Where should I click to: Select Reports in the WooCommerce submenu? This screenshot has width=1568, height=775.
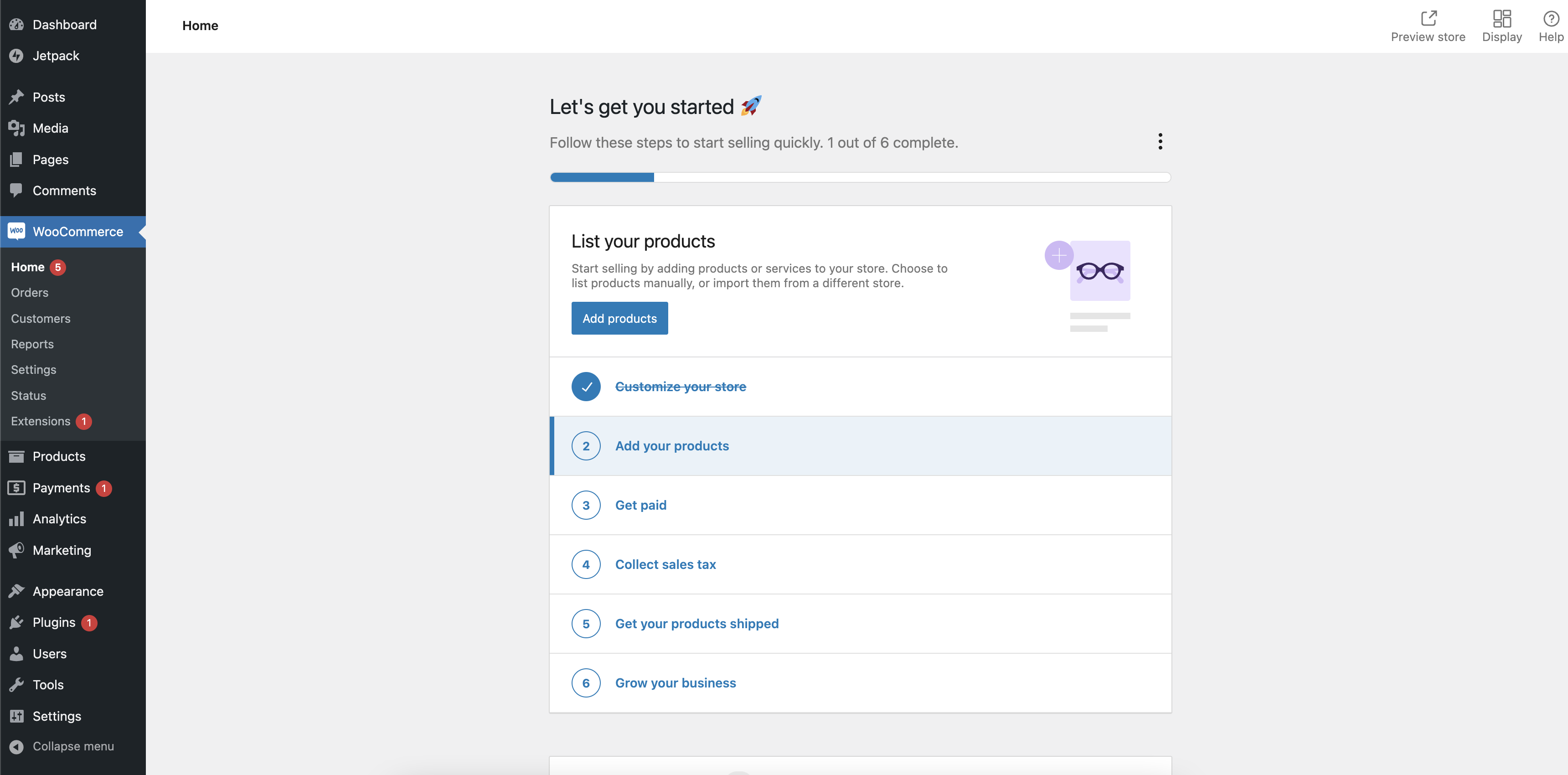[x=32, y=344]
